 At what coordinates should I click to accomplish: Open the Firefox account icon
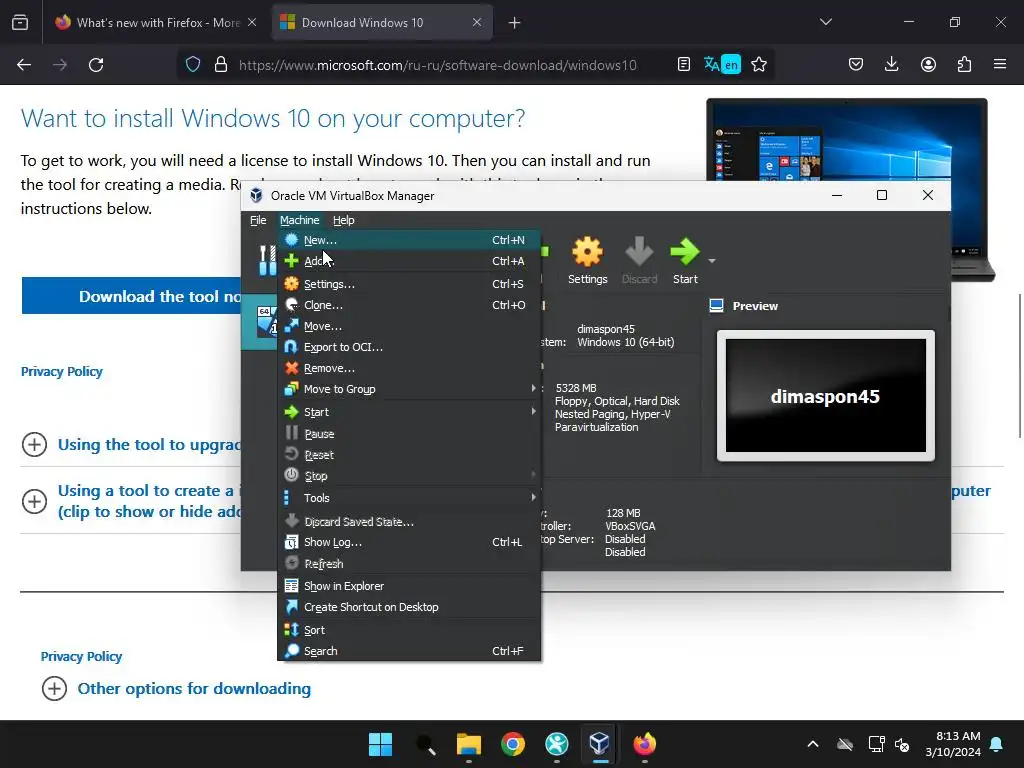pos(928,65)
